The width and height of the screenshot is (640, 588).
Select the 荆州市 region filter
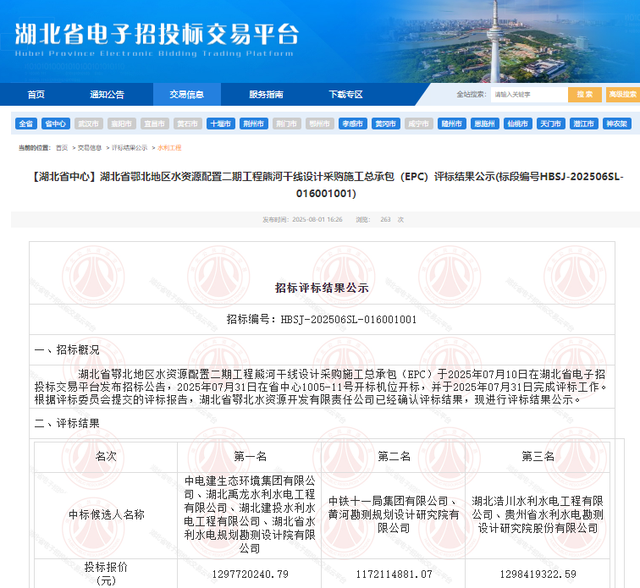point(254,124)
